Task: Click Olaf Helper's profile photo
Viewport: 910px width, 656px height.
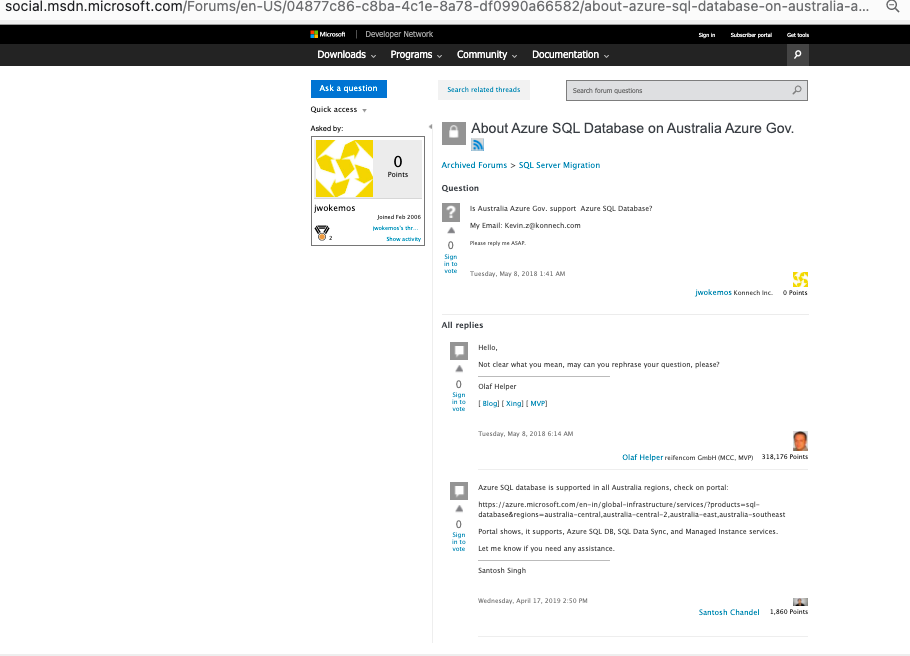Action: point(800,441)
